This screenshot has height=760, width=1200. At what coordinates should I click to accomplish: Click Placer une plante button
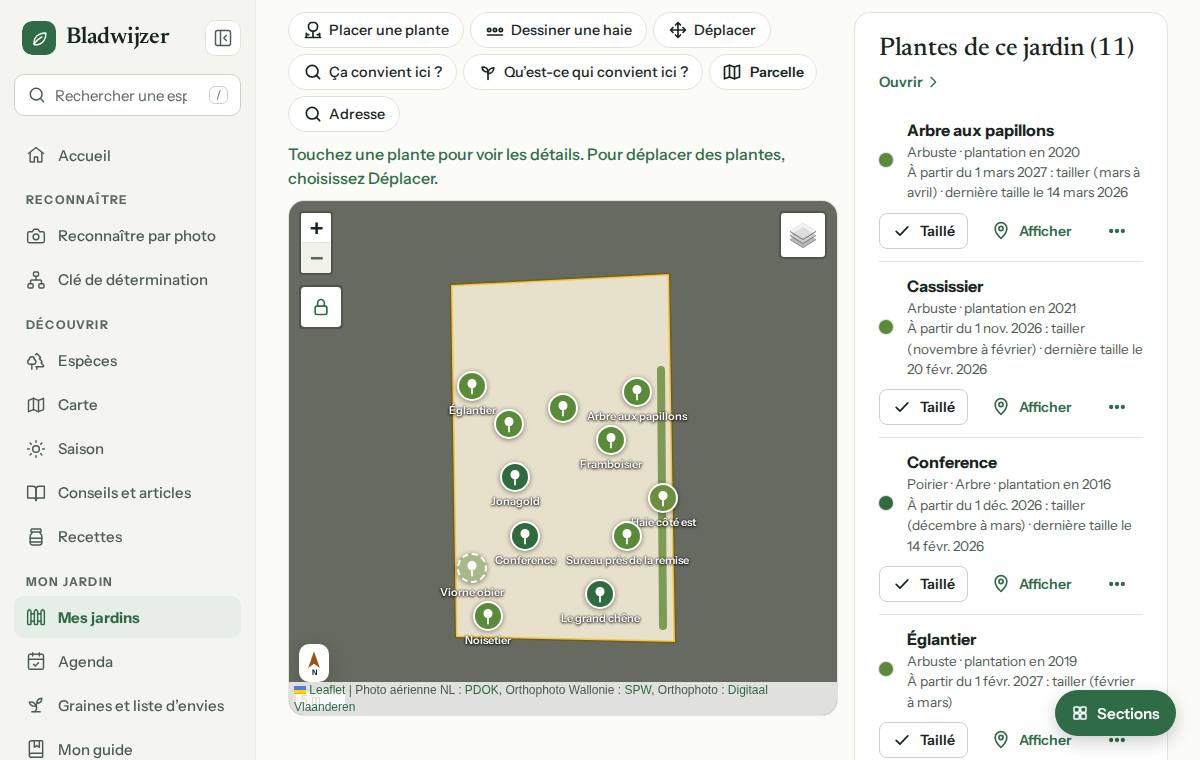point(376,30)
